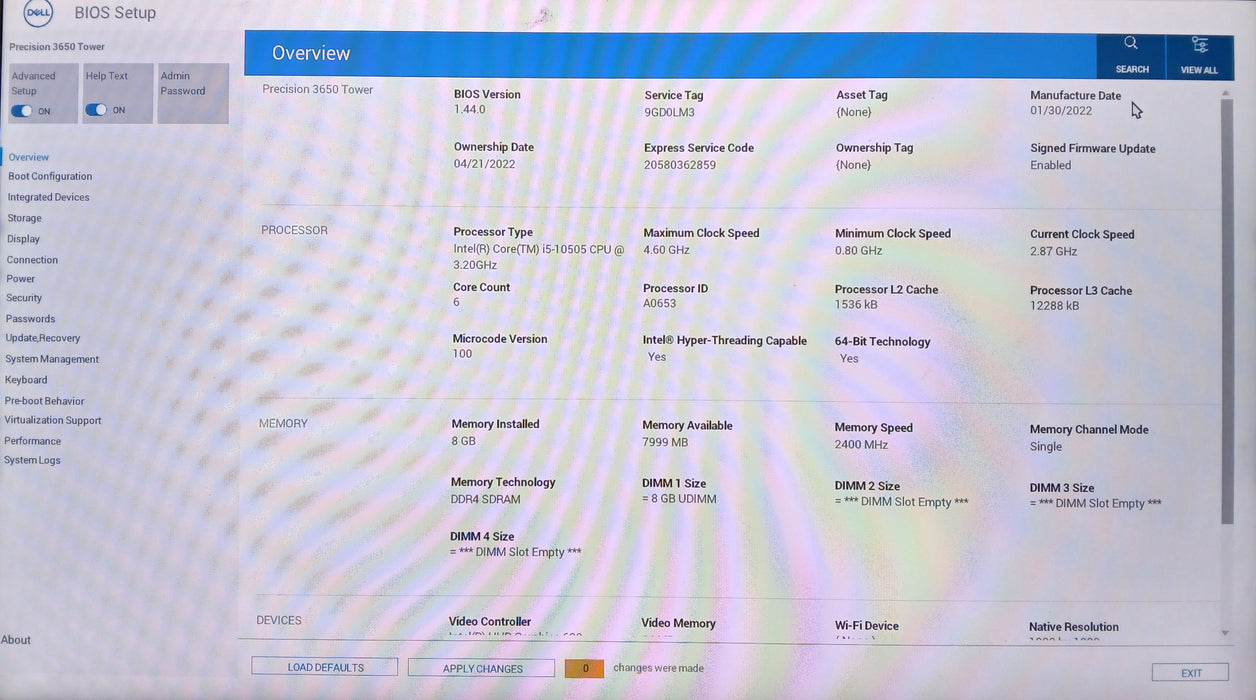The image size is (1256, 700).
Task: Click the Maximum Clock Speed 4.60 GHz
Action: (666, 250)
